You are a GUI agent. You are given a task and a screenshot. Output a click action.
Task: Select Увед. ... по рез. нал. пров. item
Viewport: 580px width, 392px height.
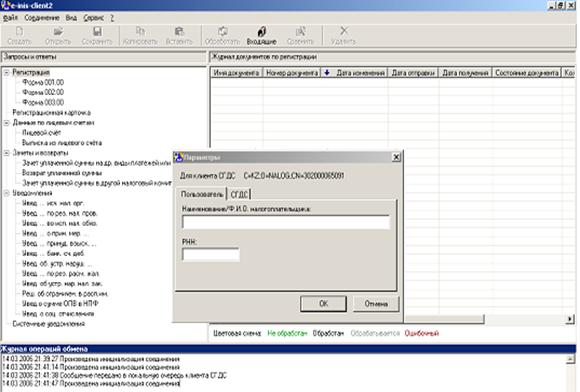pyautogui.click(x=60, y=213)
